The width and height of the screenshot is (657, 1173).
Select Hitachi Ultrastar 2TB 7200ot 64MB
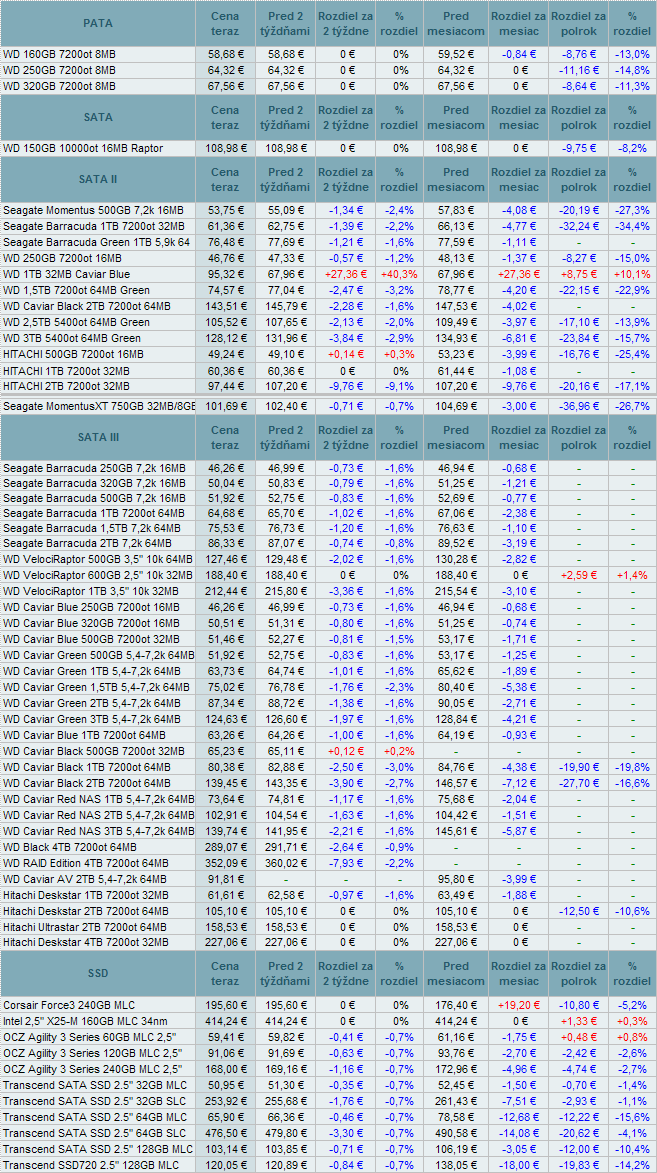[x=86, y=926]
